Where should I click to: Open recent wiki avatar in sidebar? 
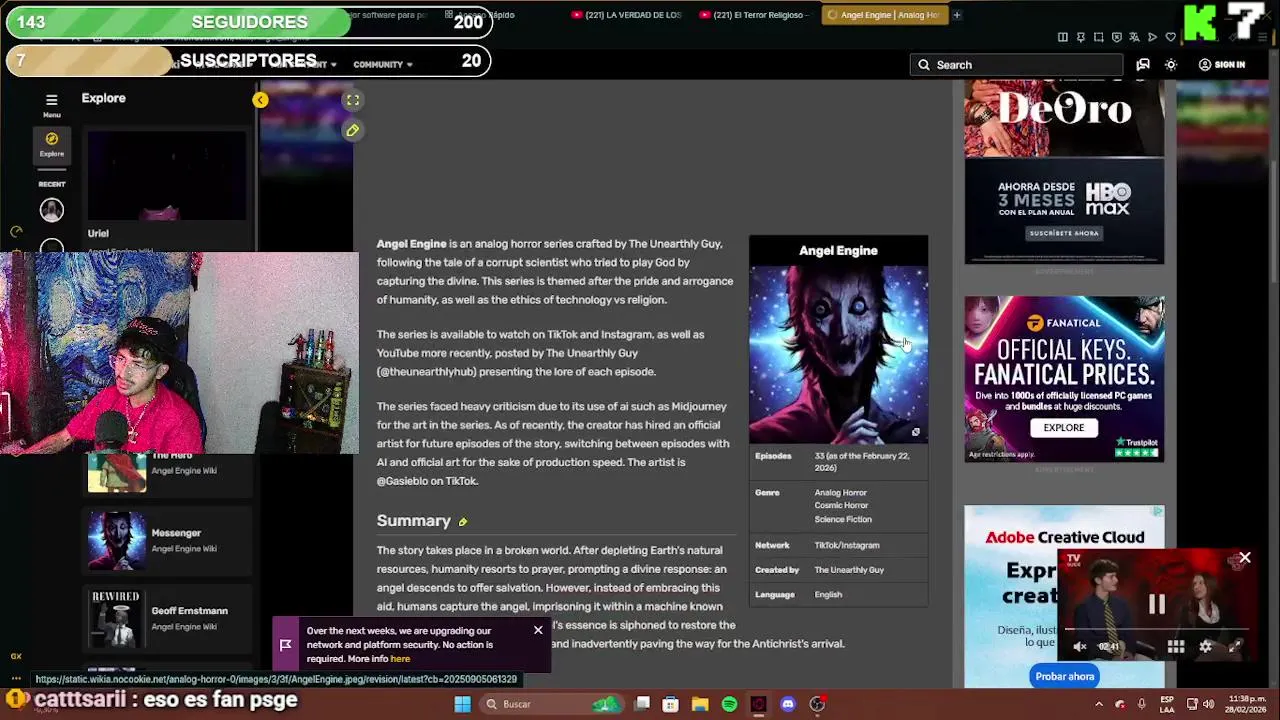(x=51, y=210)
